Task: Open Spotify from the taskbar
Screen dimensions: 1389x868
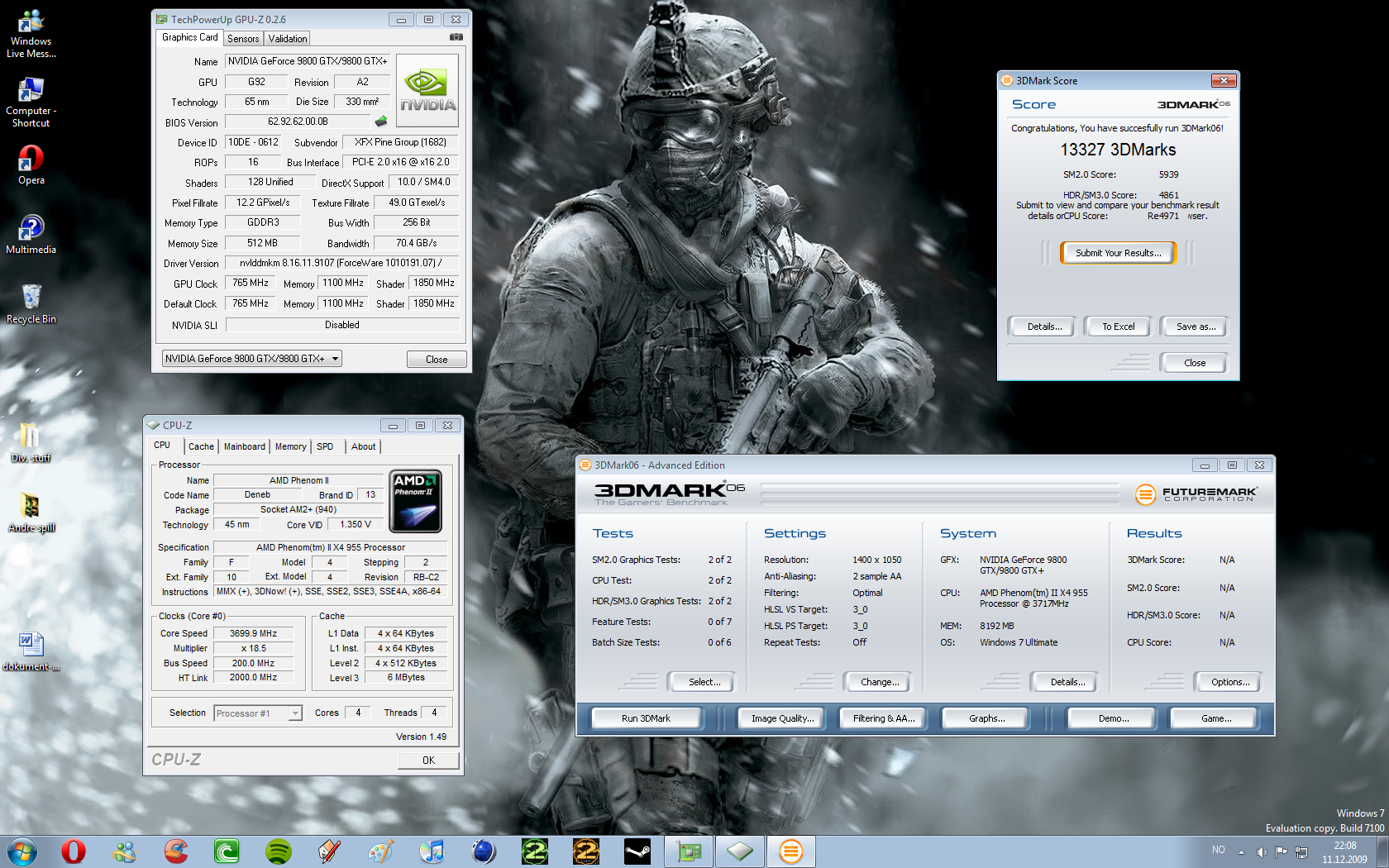Action: pos(279,851)
